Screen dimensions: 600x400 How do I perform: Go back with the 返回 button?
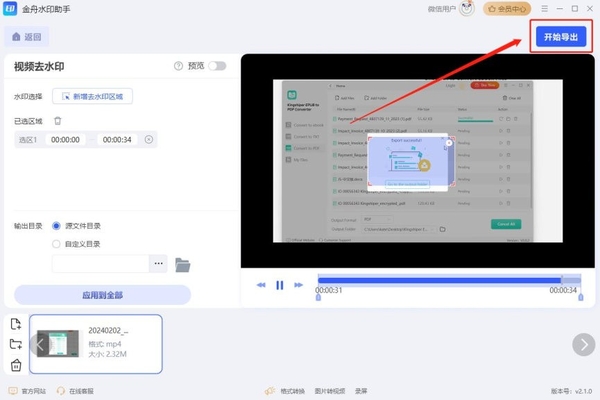[x=26, y=37]
